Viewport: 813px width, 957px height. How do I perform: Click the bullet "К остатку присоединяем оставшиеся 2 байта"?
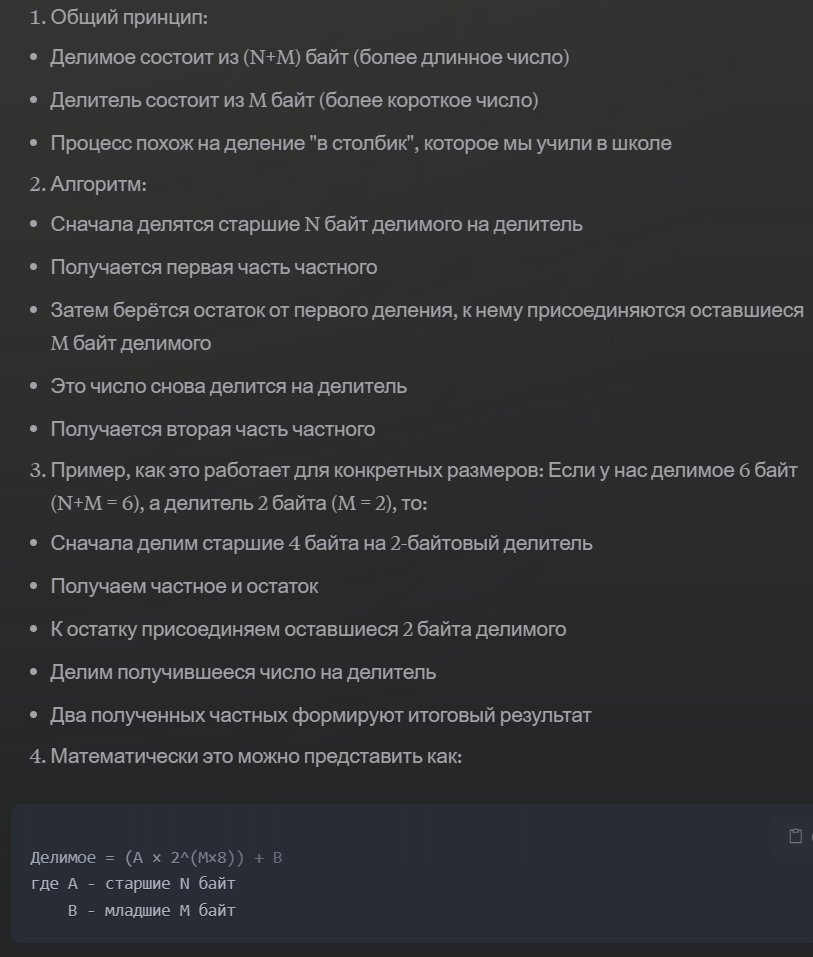click(x=308, y=629)
